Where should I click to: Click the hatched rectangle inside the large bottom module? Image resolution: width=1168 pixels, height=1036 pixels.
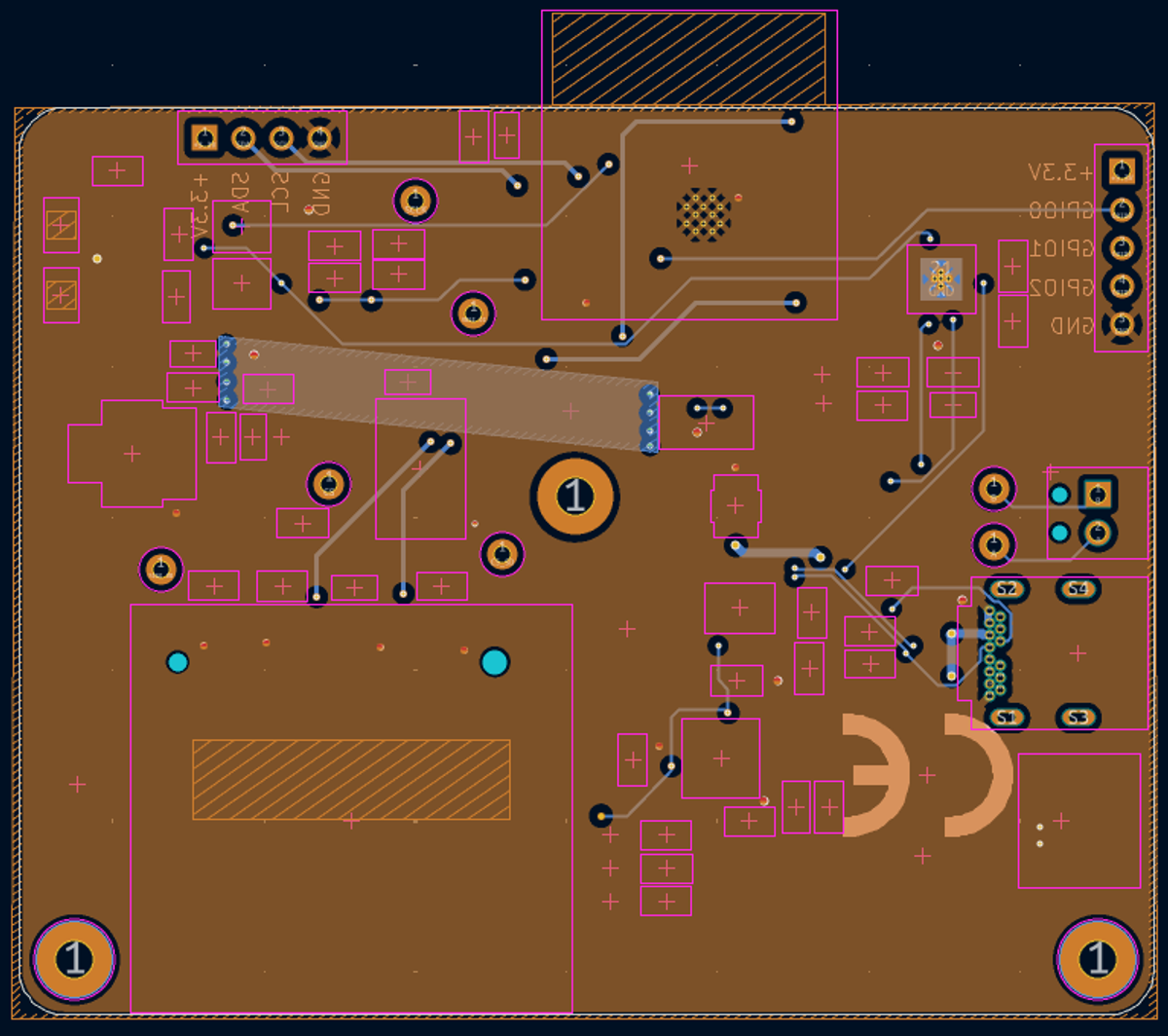[350, 781]
